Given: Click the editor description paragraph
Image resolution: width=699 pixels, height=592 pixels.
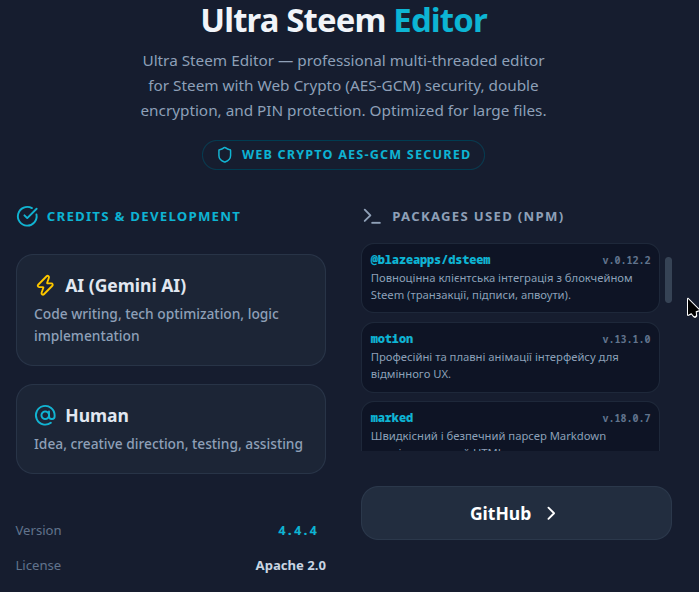Looking at the screenshot, I should coord(343,86).
